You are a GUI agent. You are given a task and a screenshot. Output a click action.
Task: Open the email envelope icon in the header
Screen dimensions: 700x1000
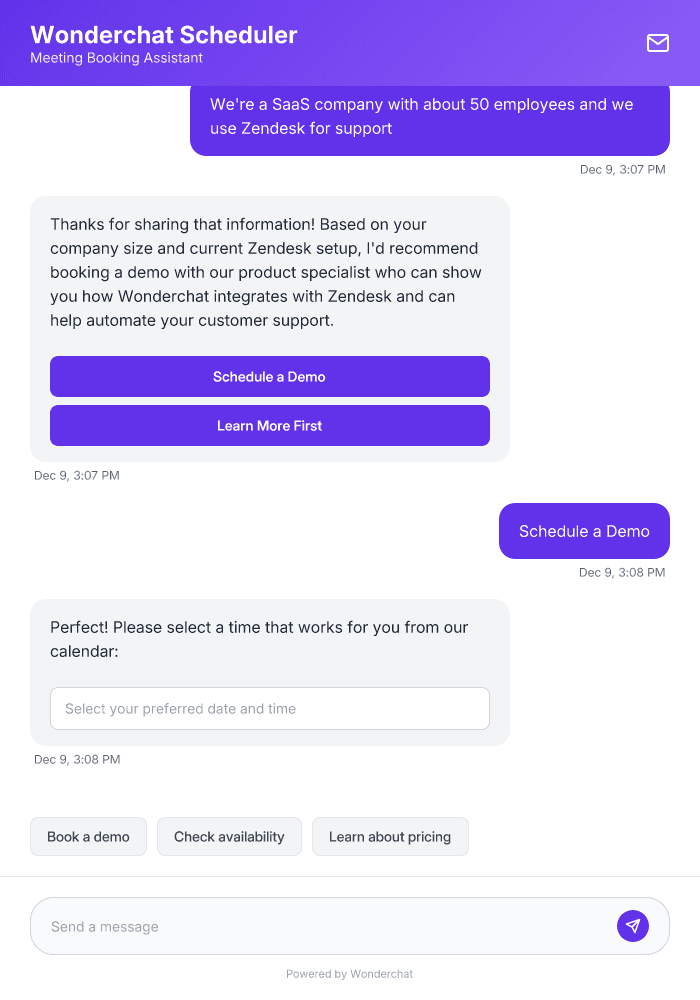pos(657,43)
